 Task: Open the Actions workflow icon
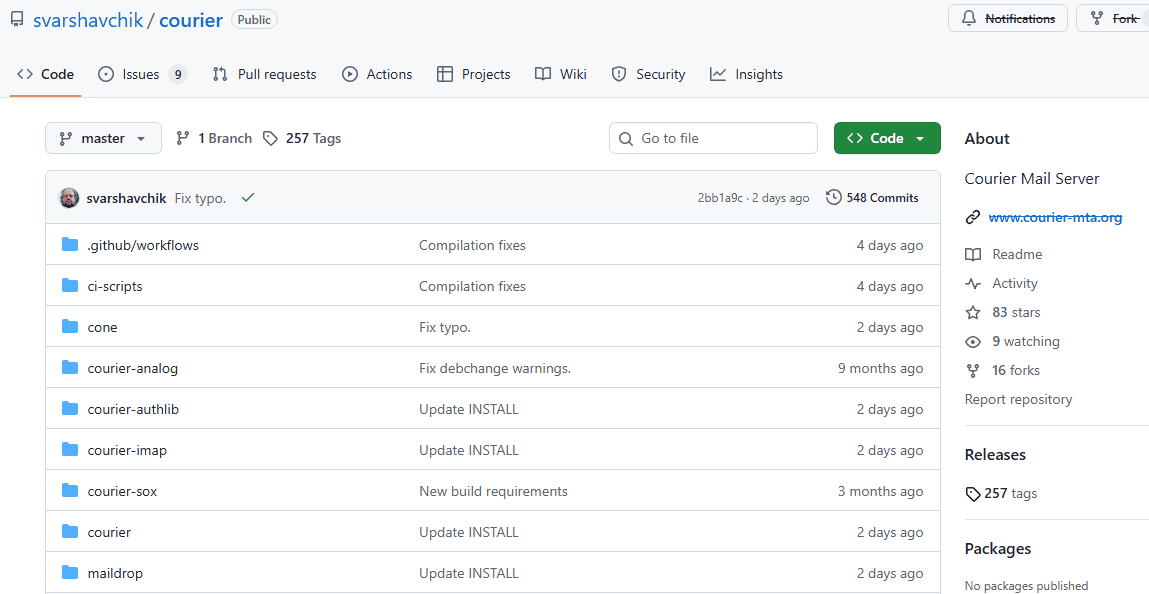(x=350, y=74)
